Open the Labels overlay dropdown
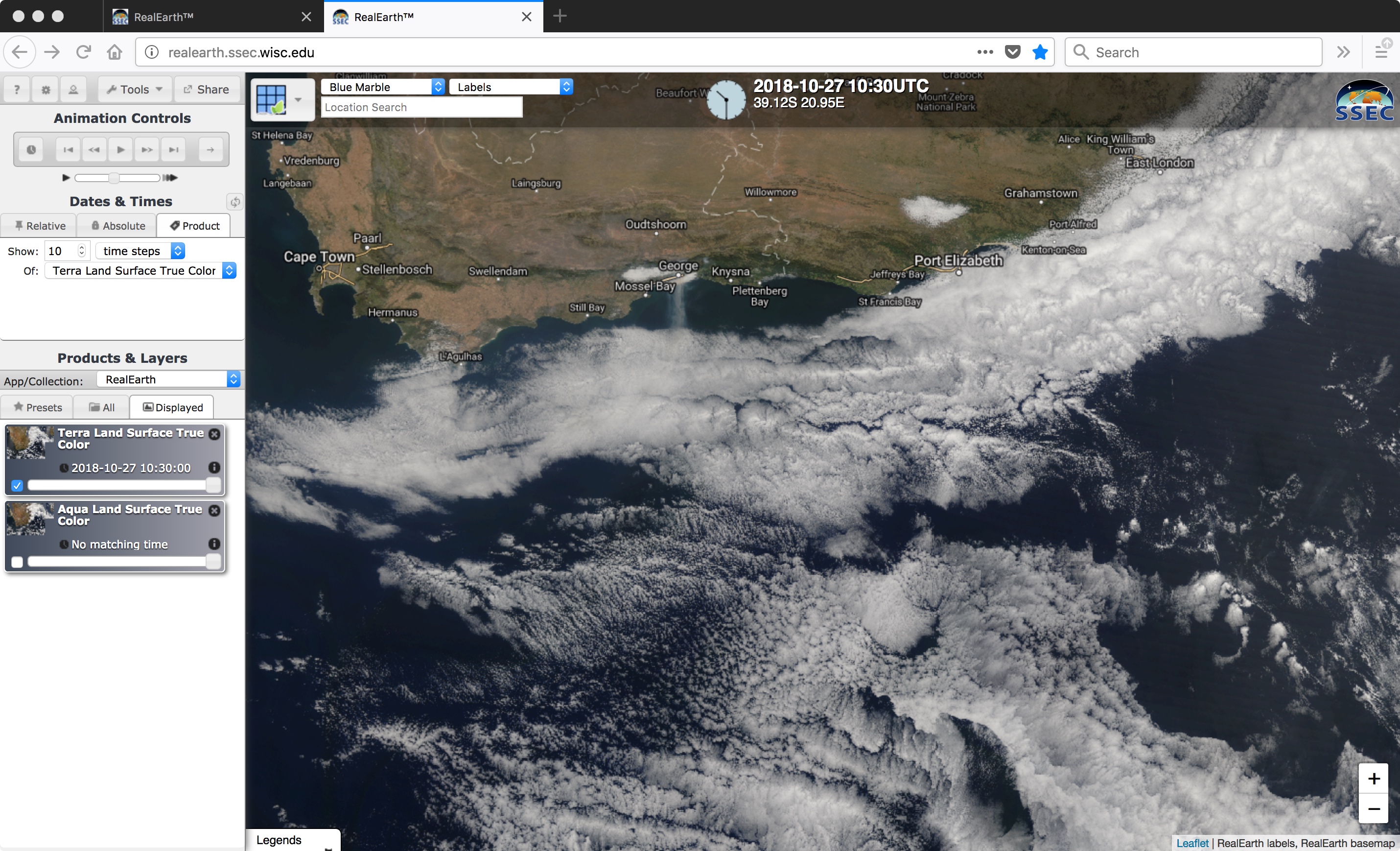The image size is (1400, 851). pyautogui.click(x=510, y=87)
